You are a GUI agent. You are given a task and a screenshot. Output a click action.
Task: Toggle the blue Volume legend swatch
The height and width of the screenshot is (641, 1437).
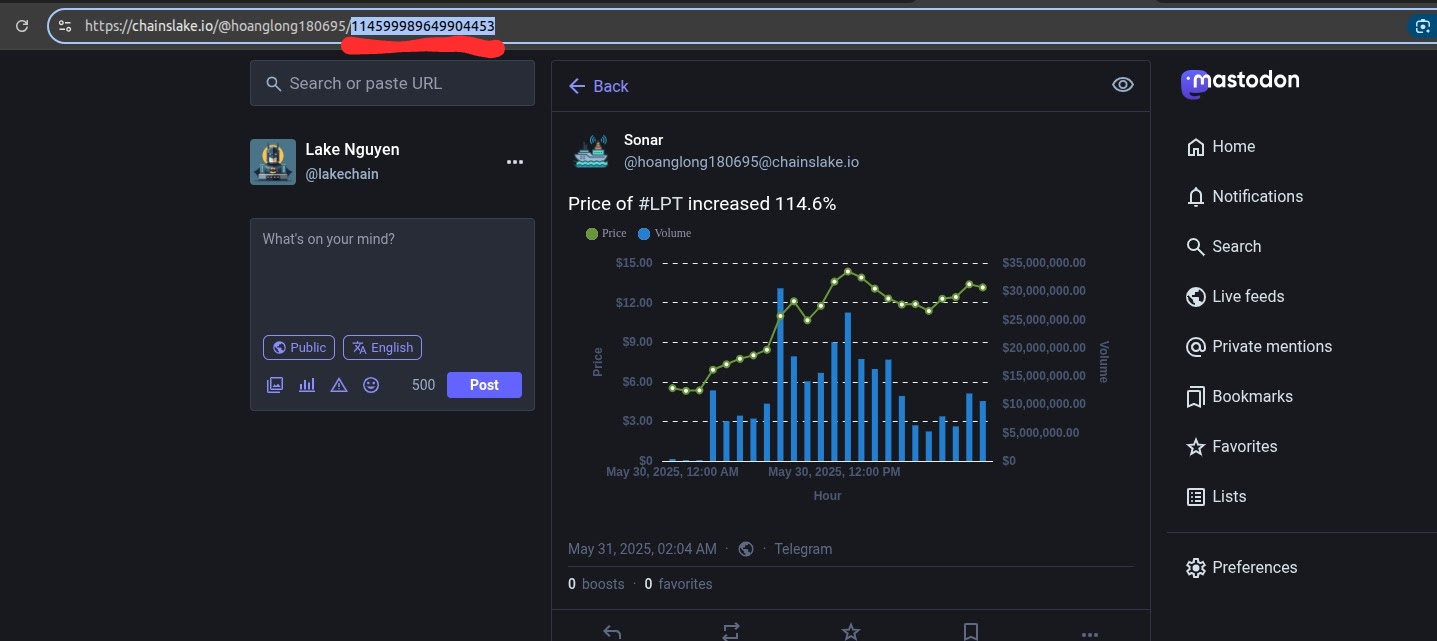click(x=644, y=233)
